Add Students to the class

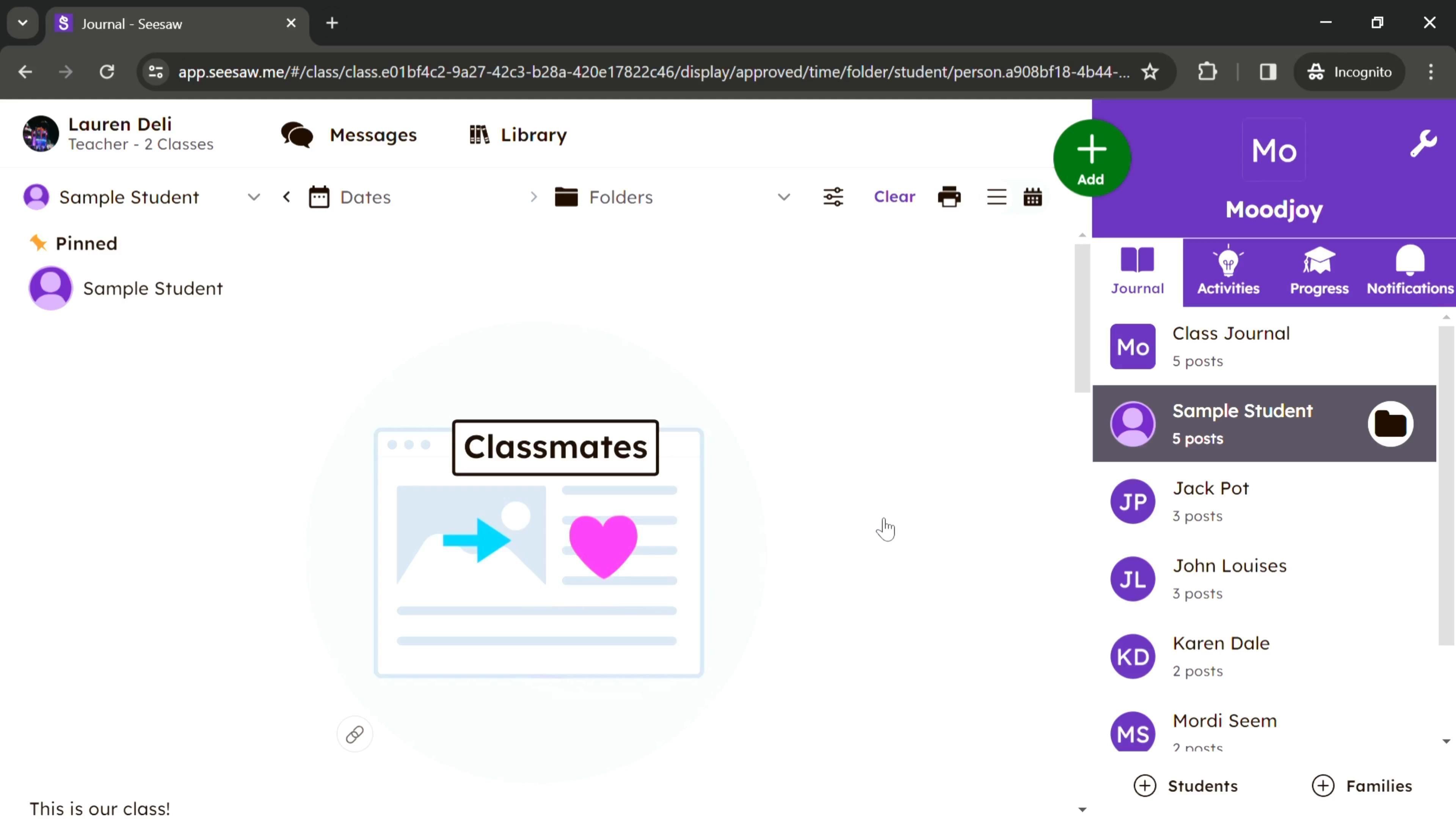pyautogui.click(x=1186, y=786)
